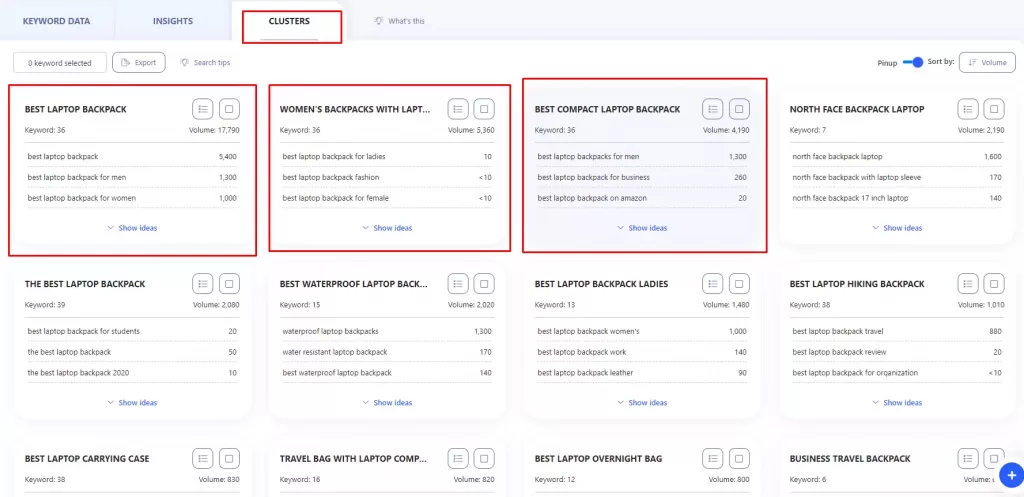This screenshot has height=497, width=1024.
Task: Click the blue plus floating button
Action: pos(1011,474)
